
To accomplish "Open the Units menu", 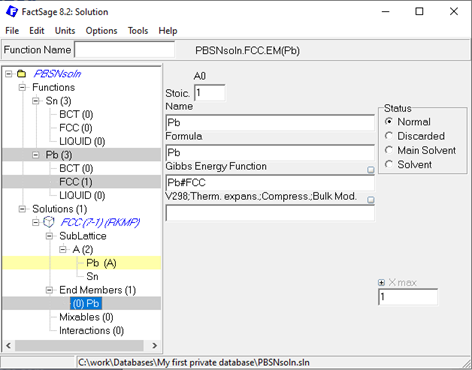I will tap(65, 31).
